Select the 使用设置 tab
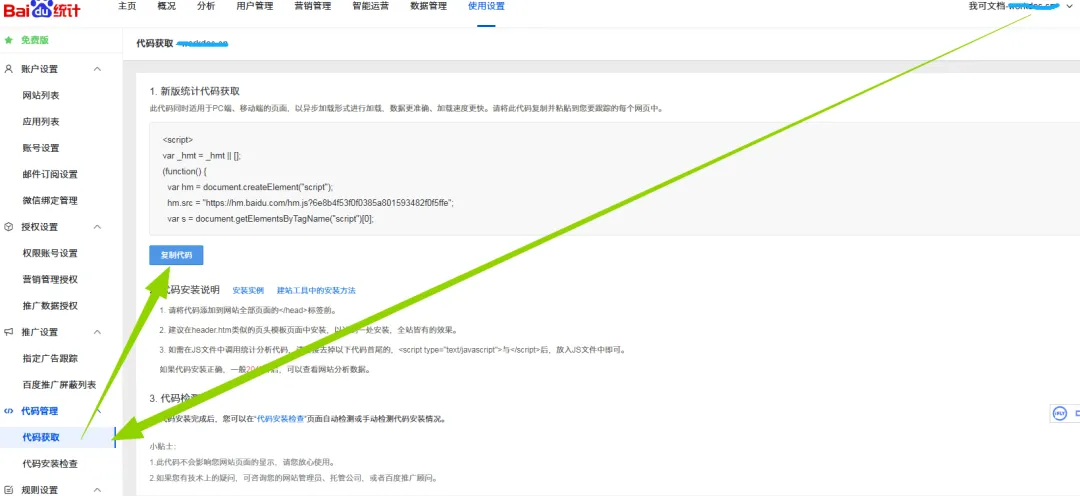1080x496 pixels. pos(486,6)
